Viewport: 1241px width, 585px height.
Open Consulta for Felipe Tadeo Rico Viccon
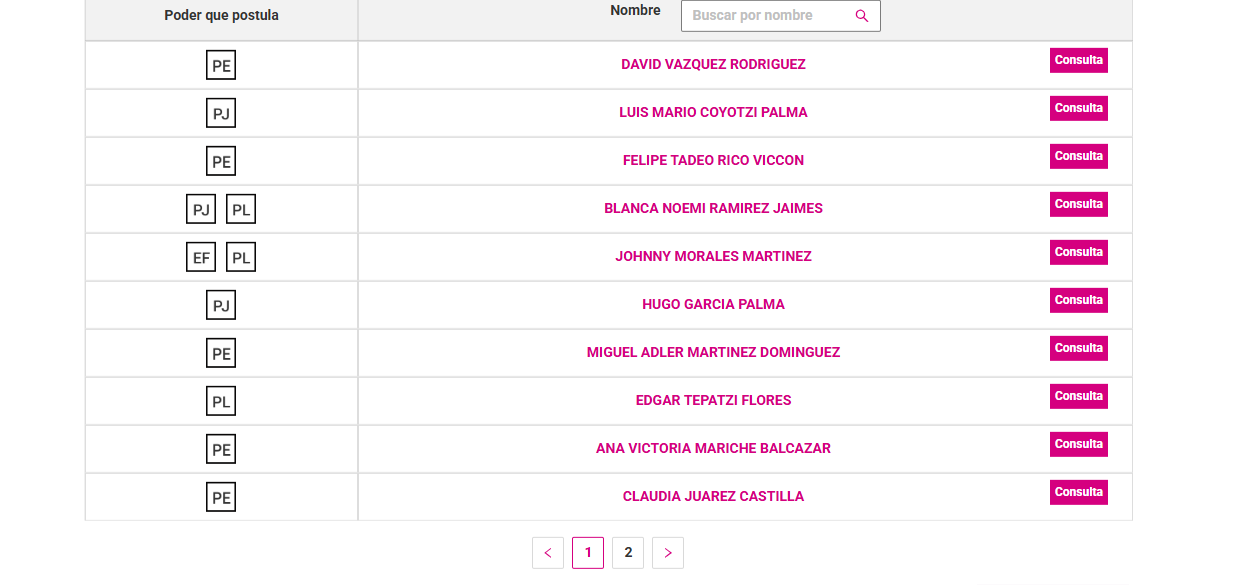click(1079, 156)
